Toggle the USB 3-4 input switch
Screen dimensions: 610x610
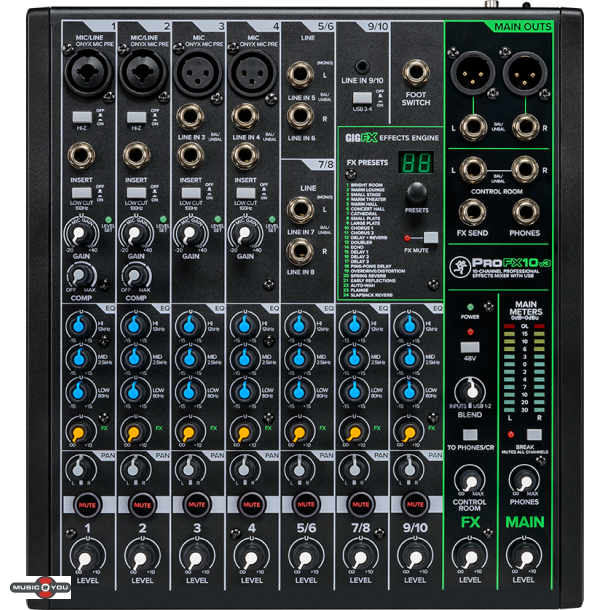coord(362,99)
